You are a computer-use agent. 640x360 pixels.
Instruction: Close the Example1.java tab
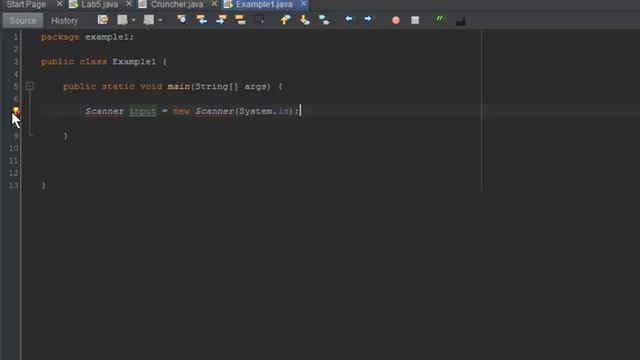point(303,4)
